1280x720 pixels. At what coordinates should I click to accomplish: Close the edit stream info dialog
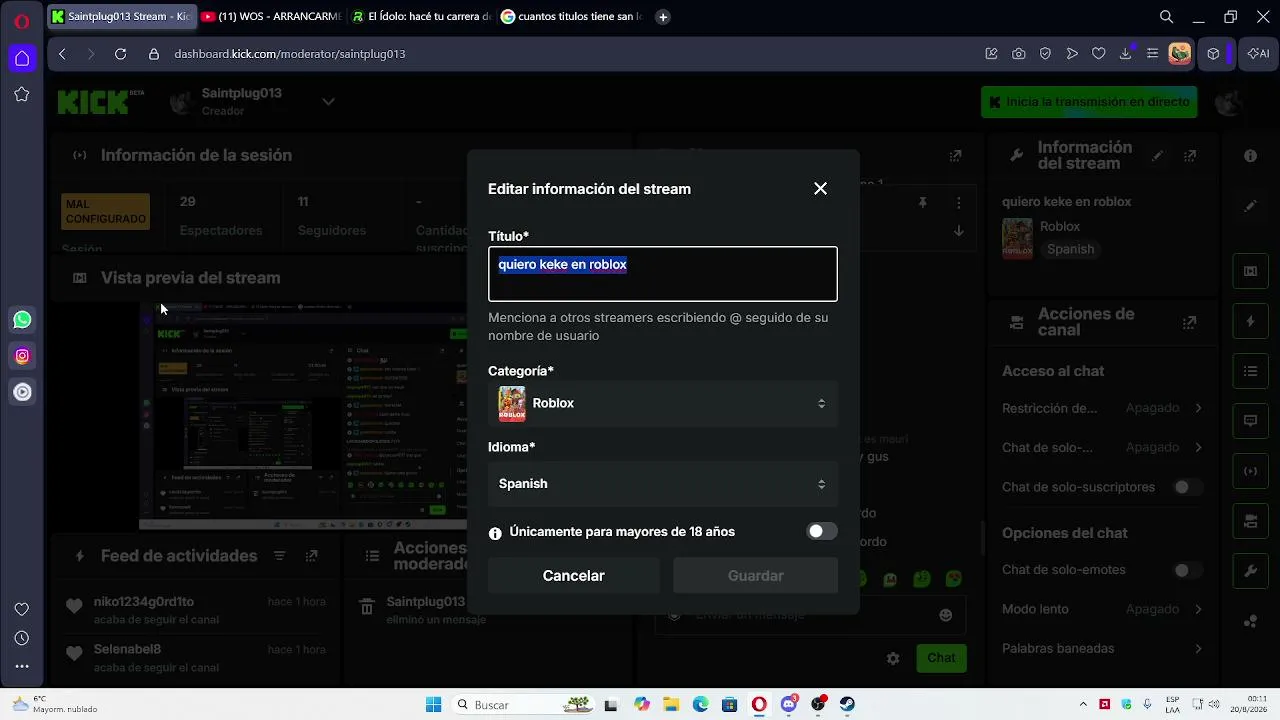[x=820, y=188]
